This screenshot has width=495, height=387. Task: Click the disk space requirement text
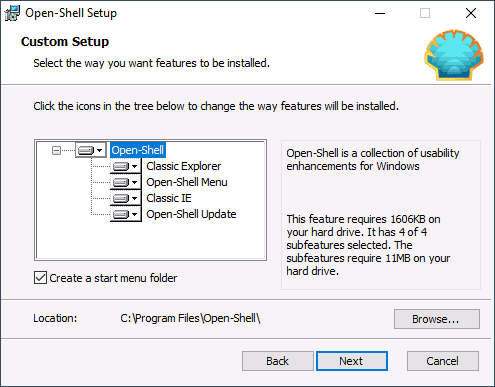click(368, 245)
